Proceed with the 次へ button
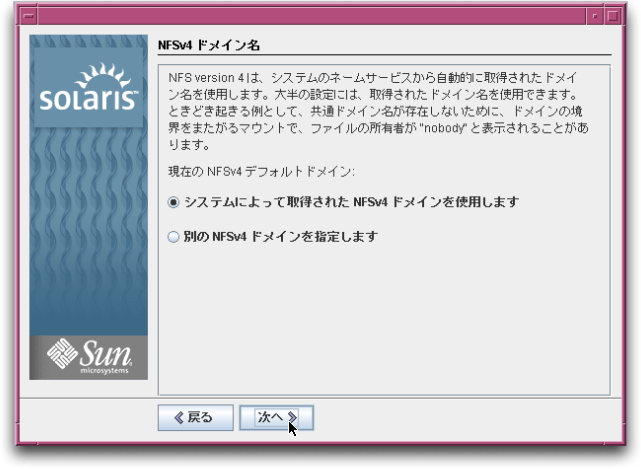 276,417
